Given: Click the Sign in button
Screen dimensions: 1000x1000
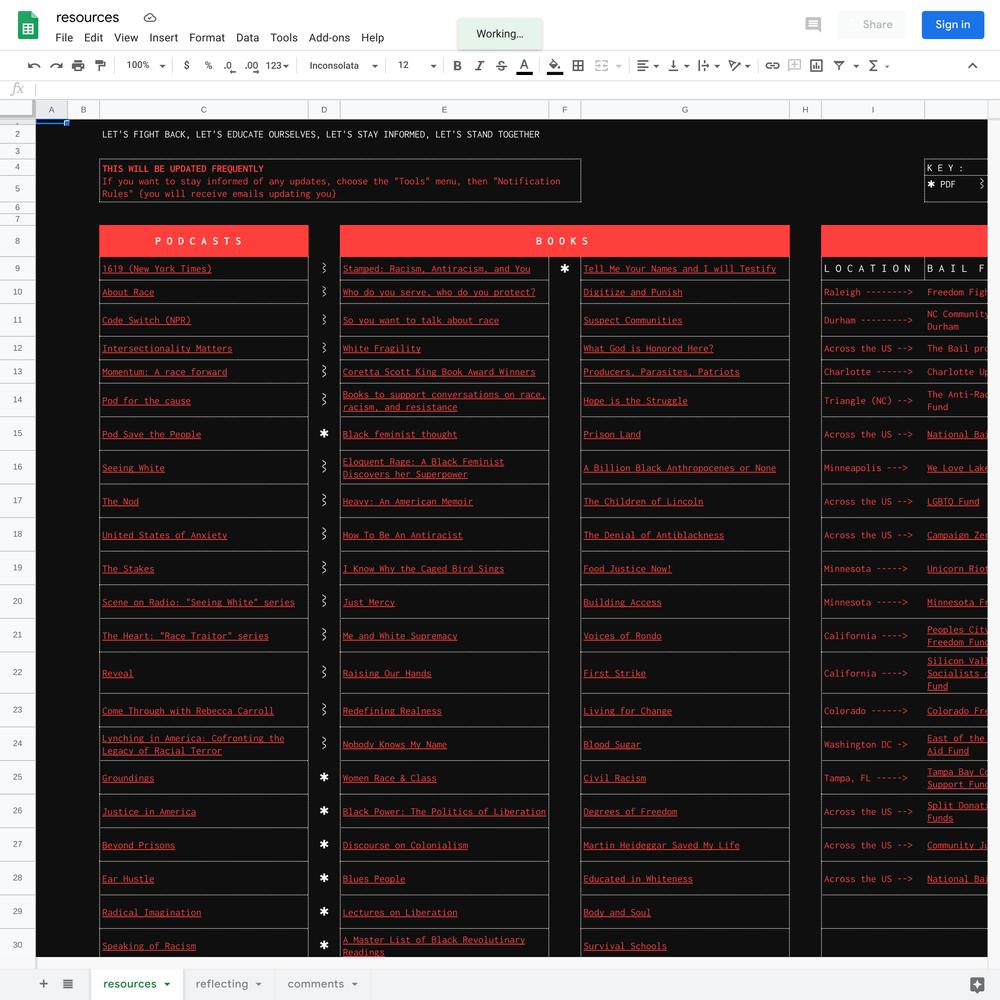Looking at the screenshot, I should pyautogui.click(x=952, y=25).
